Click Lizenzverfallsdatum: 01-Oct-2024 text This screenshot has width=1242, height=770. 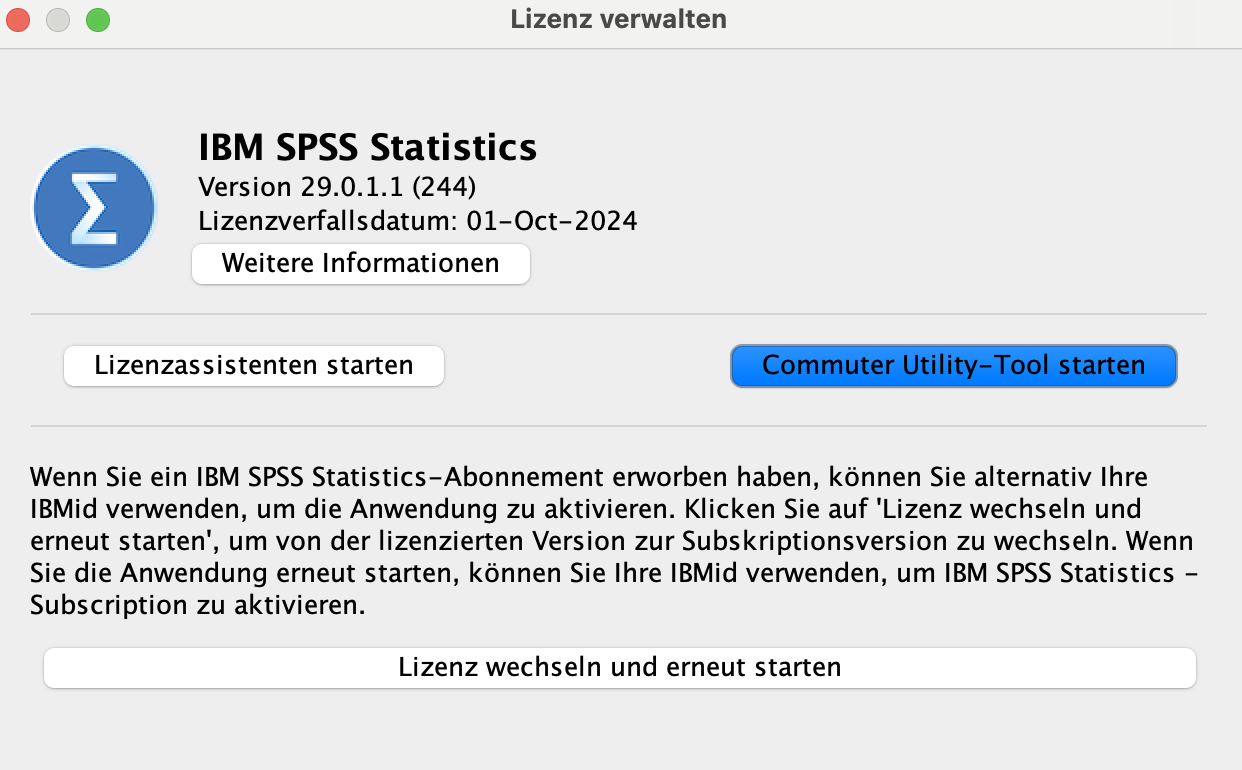[418, 220]
